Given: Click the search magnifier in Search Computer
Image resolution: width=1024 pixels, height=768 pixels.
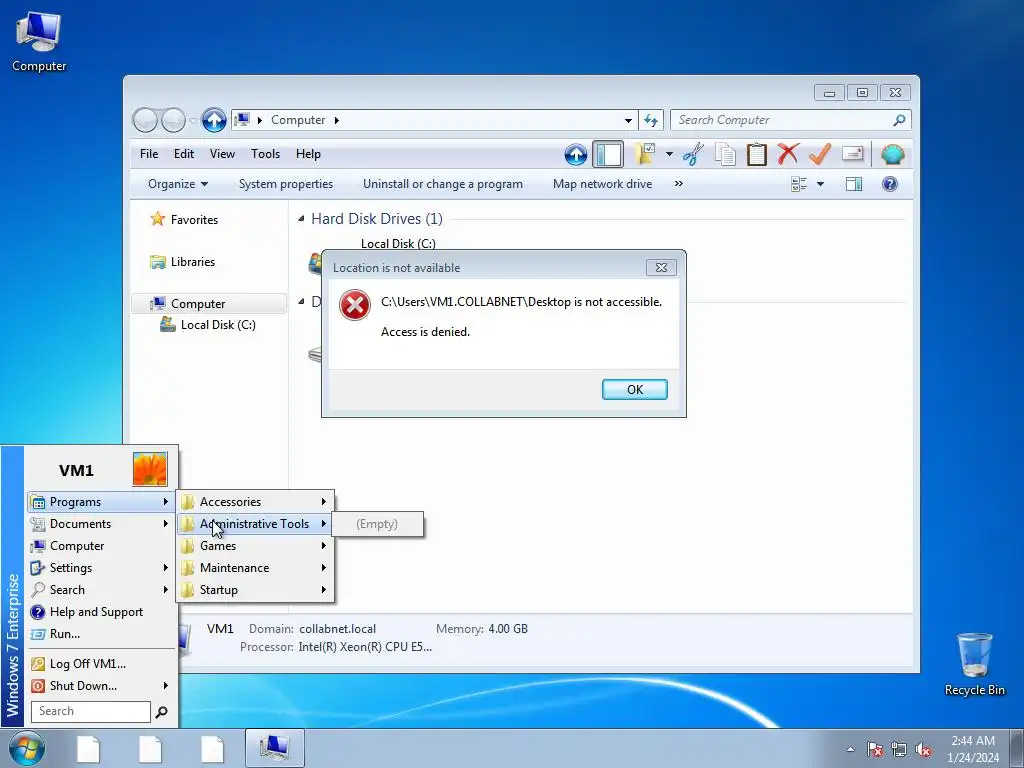Looking at the screenshot, I should tap(899, 120).
